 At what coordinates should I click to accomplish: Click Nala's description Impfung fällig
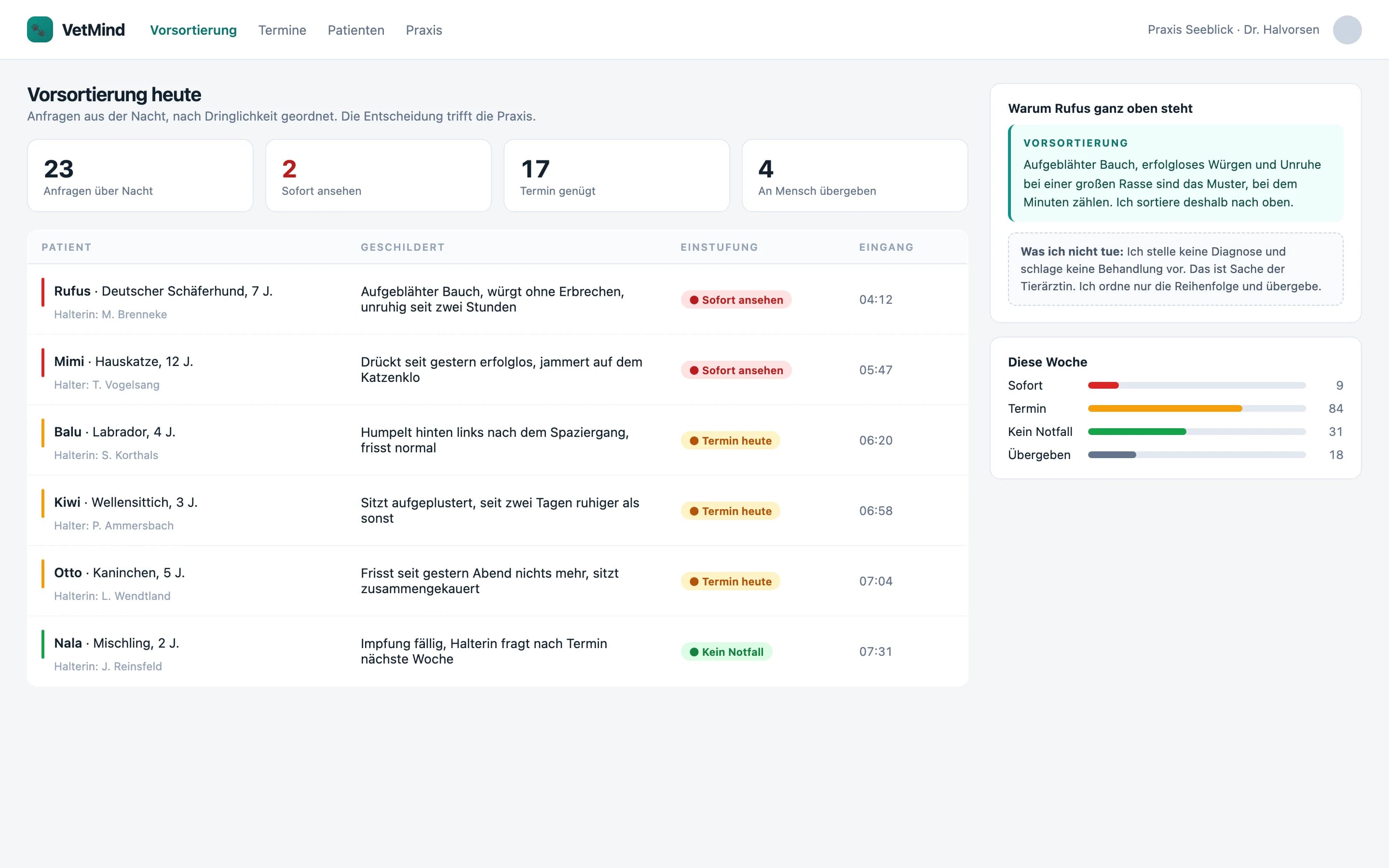coord(484,652)
